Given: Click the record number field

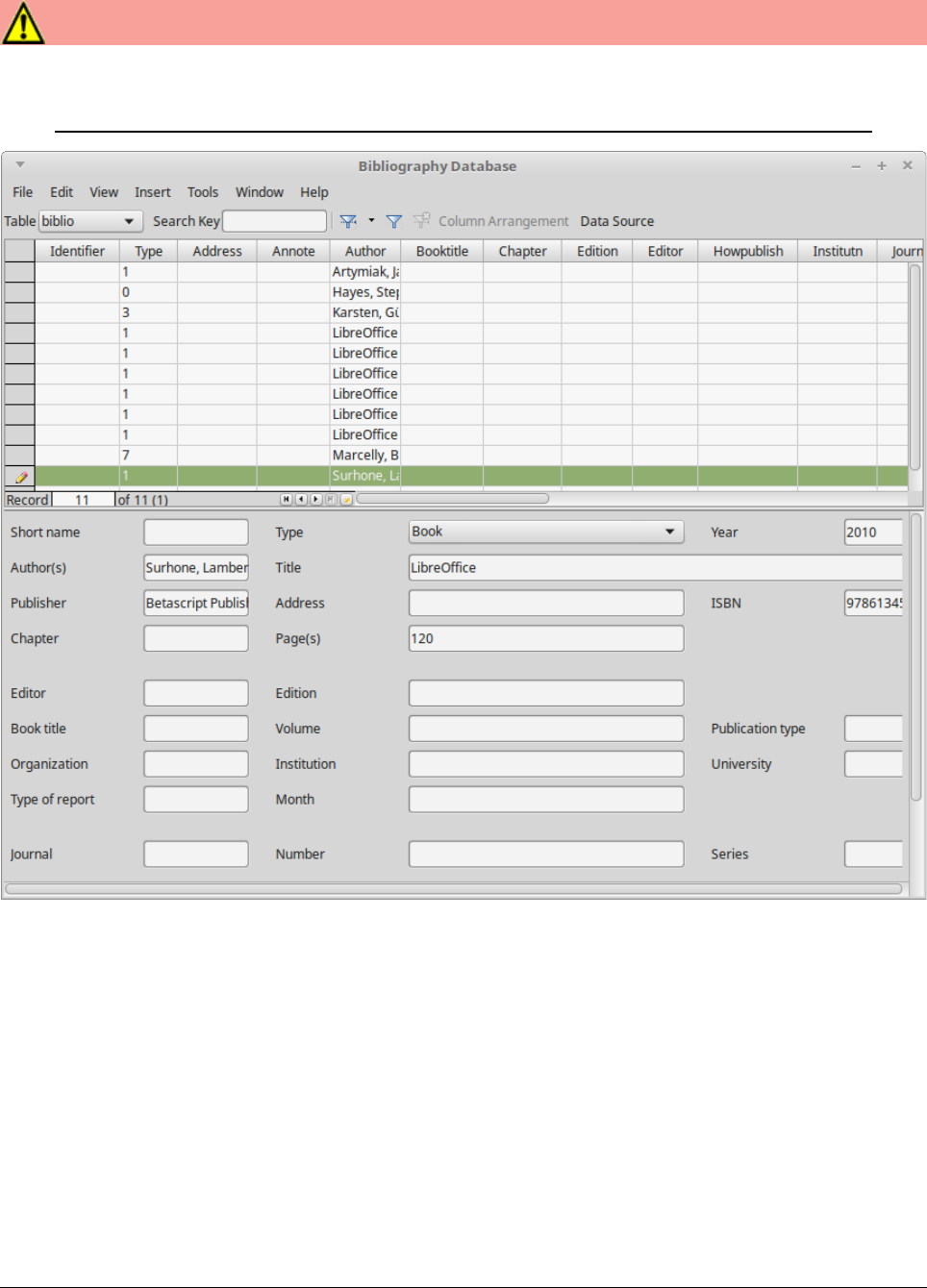Looking at the screenshot, I should tap(83, 500).
